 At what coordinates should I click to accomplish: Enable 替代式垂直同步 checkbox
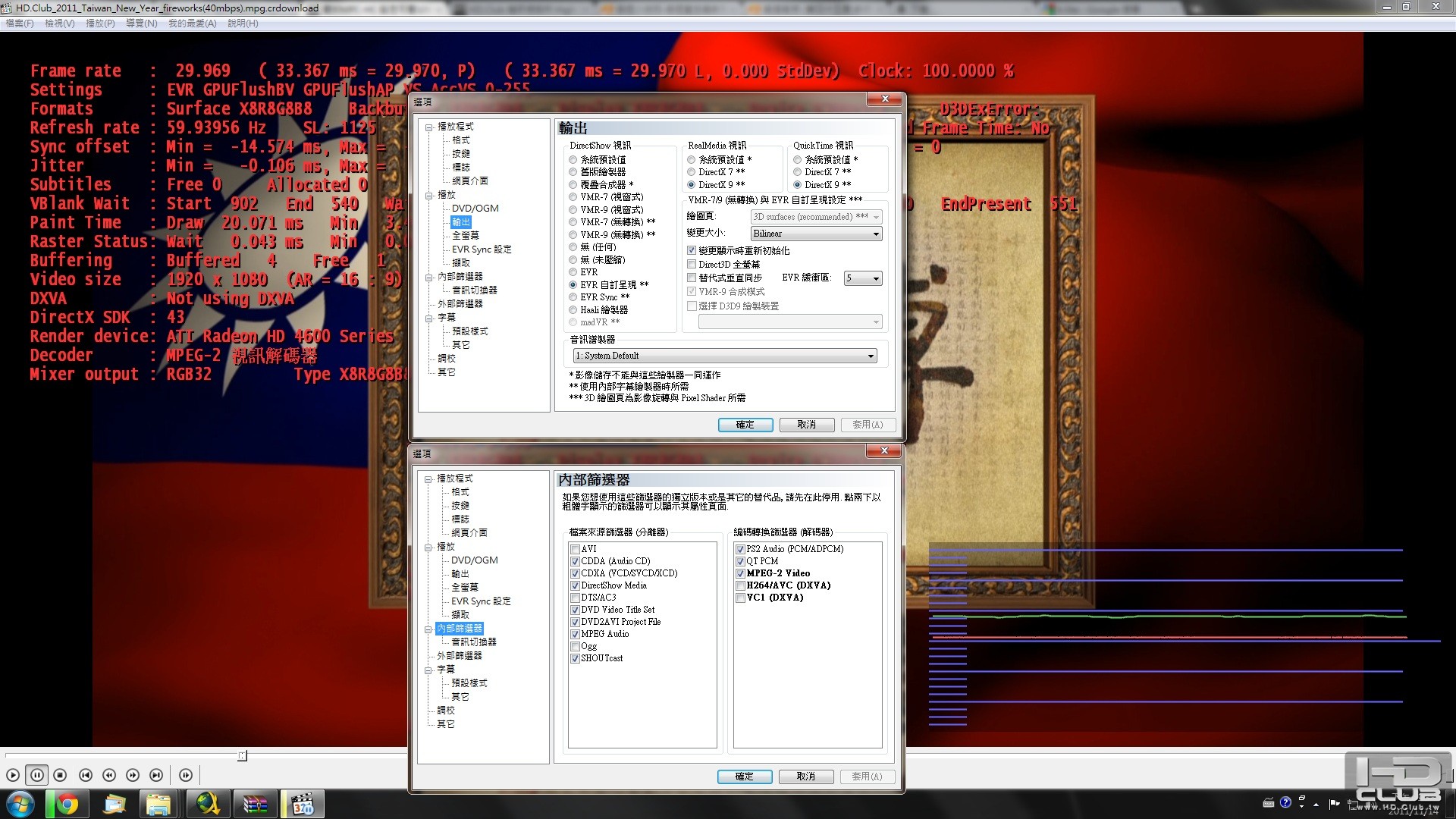[692, 278]
